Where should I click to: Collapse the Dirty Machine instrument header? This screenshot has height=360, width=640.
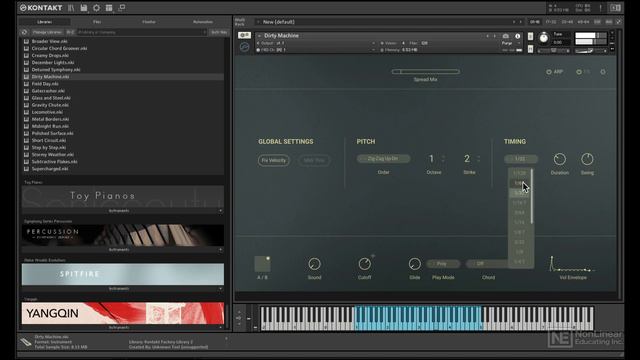pos(259,36)
